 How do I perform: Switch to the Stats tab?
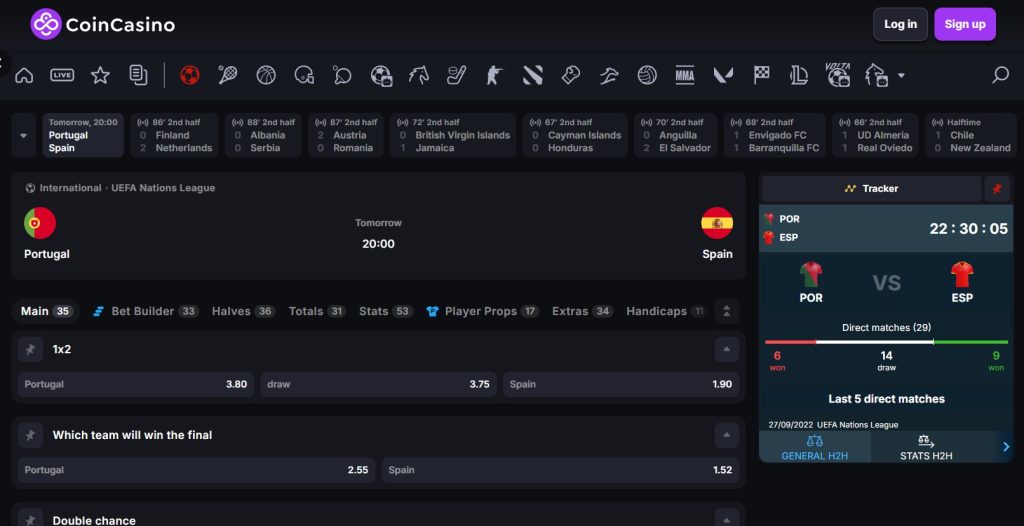tap(385, 311)
